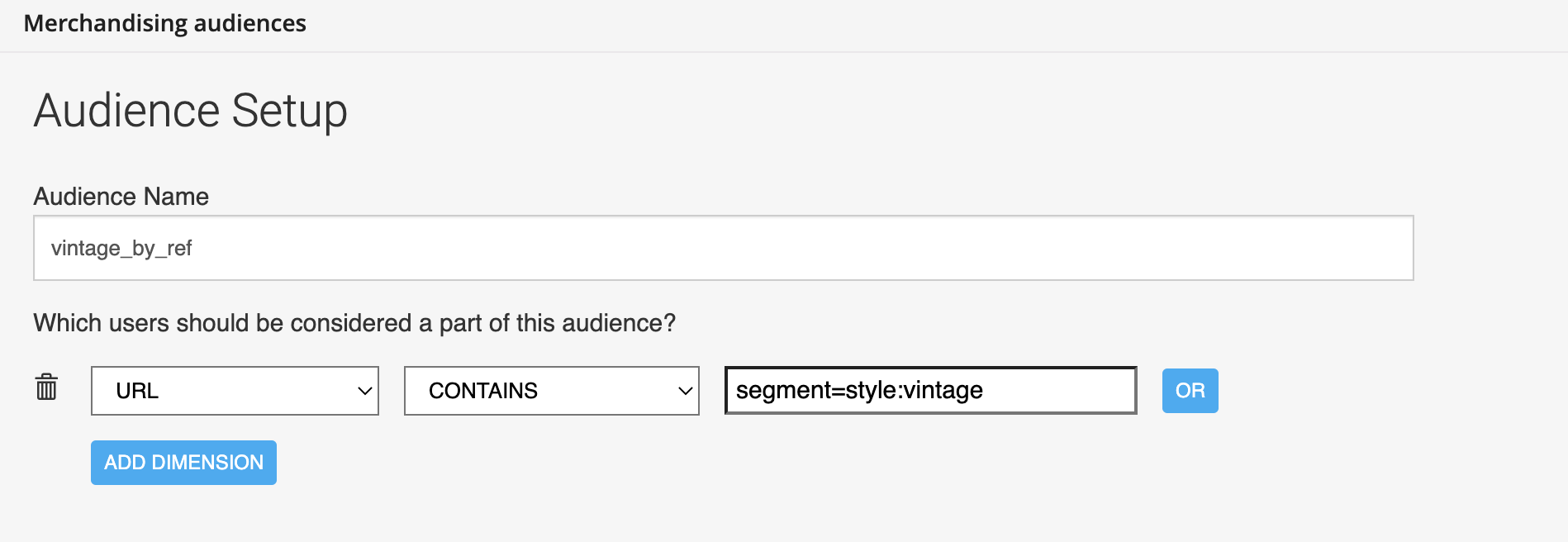This screenshot has width=1568, height=542.
Task: Click the vintage_by_ref text in name field
Action: (x=121, y=249)
